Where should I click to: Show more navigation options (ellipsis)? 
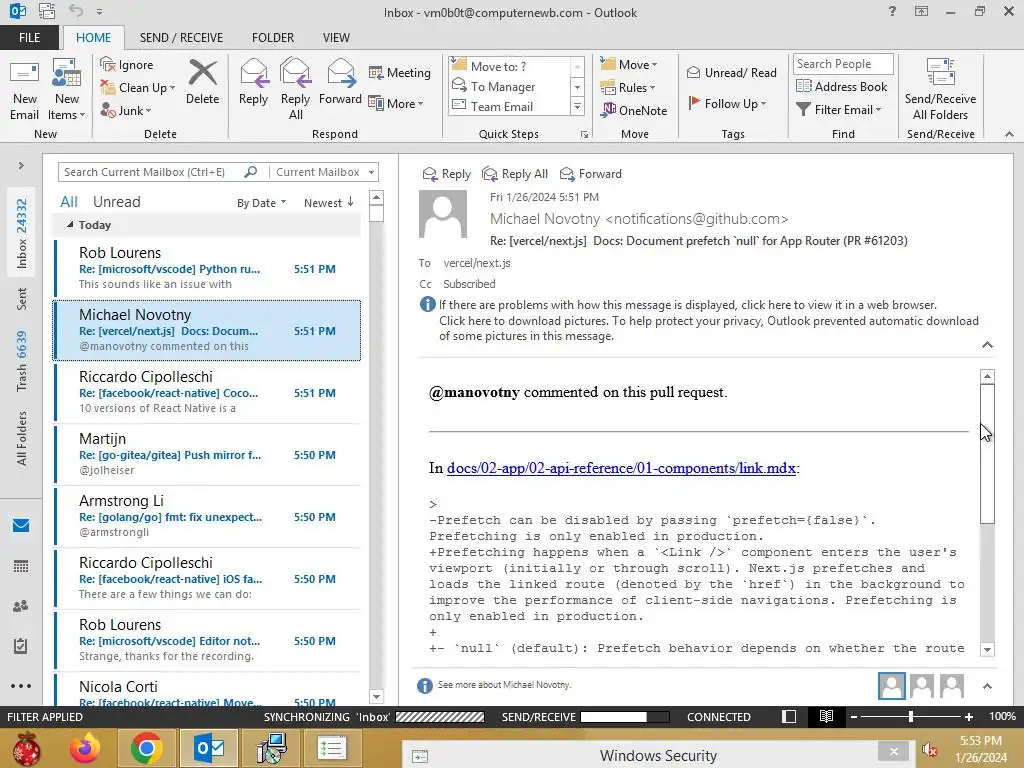tap(21, 686)
